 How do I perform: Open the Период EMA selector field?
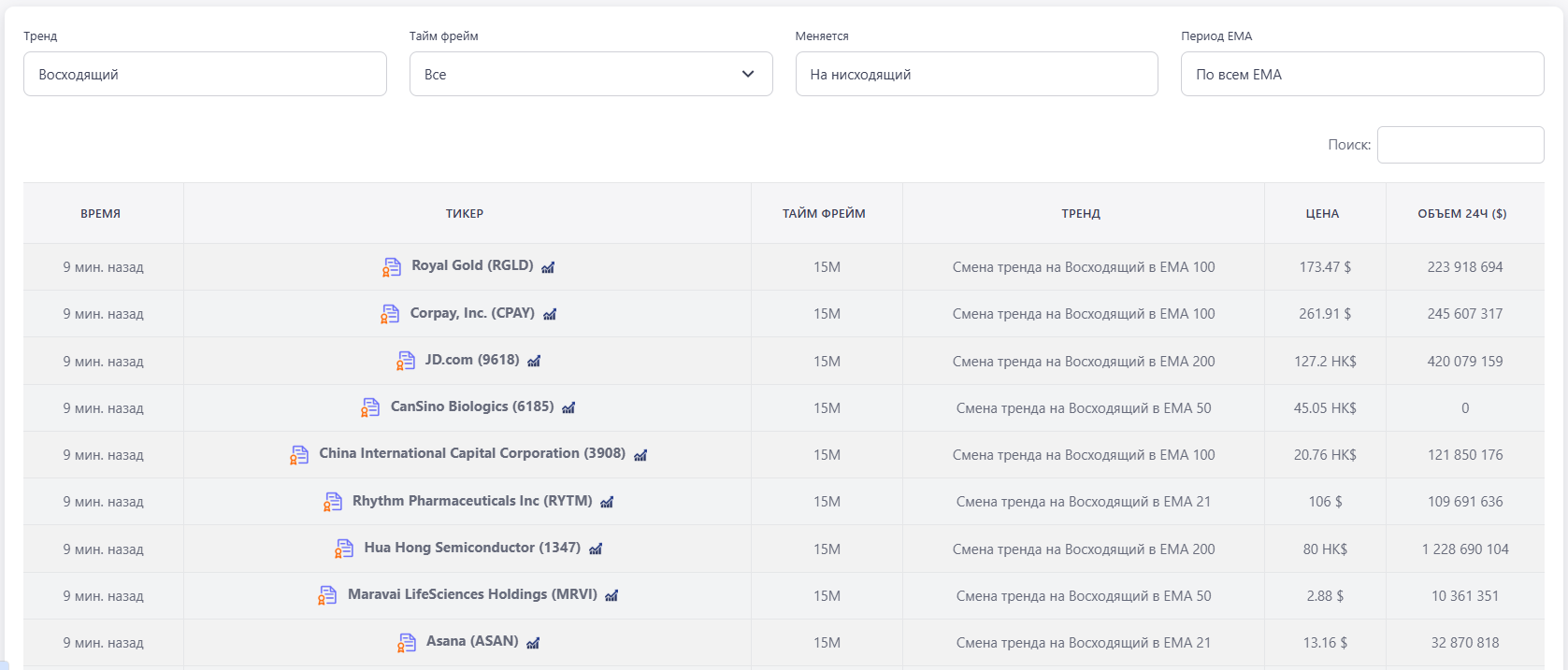click(1361, 74)
